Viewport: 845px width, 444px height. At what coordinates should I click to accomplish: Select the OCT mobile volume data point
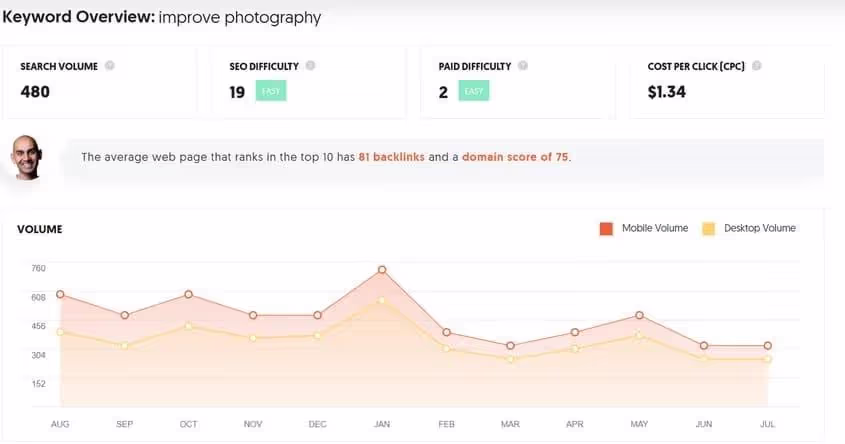click(189, 294)
